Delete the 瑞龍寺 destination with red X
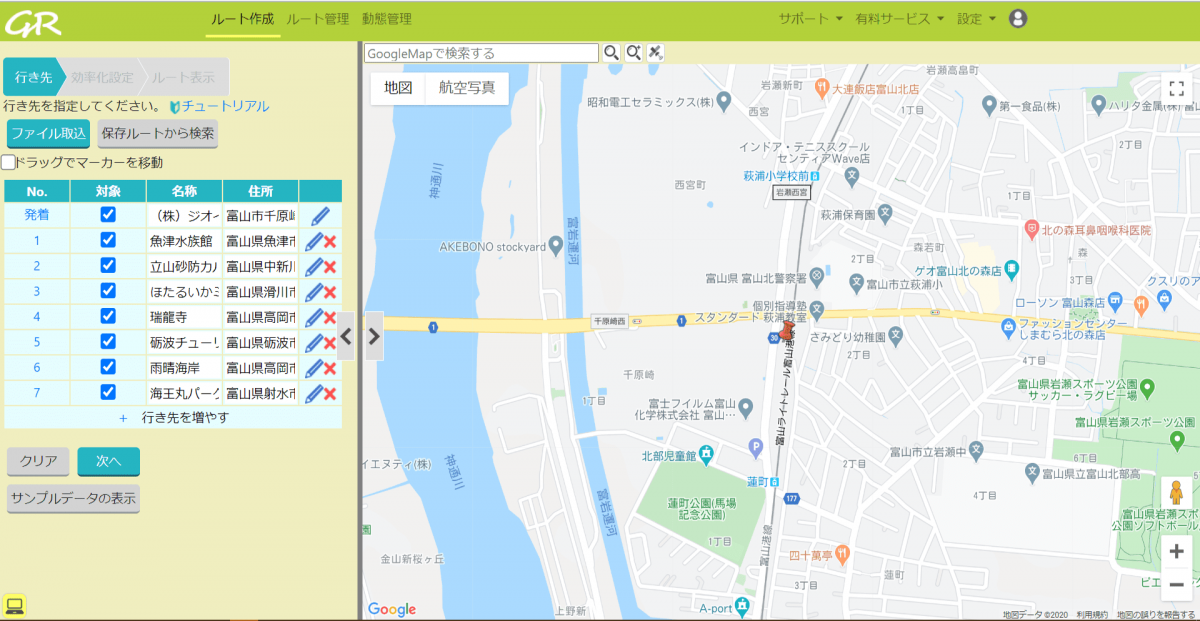 tap(330, 317)
